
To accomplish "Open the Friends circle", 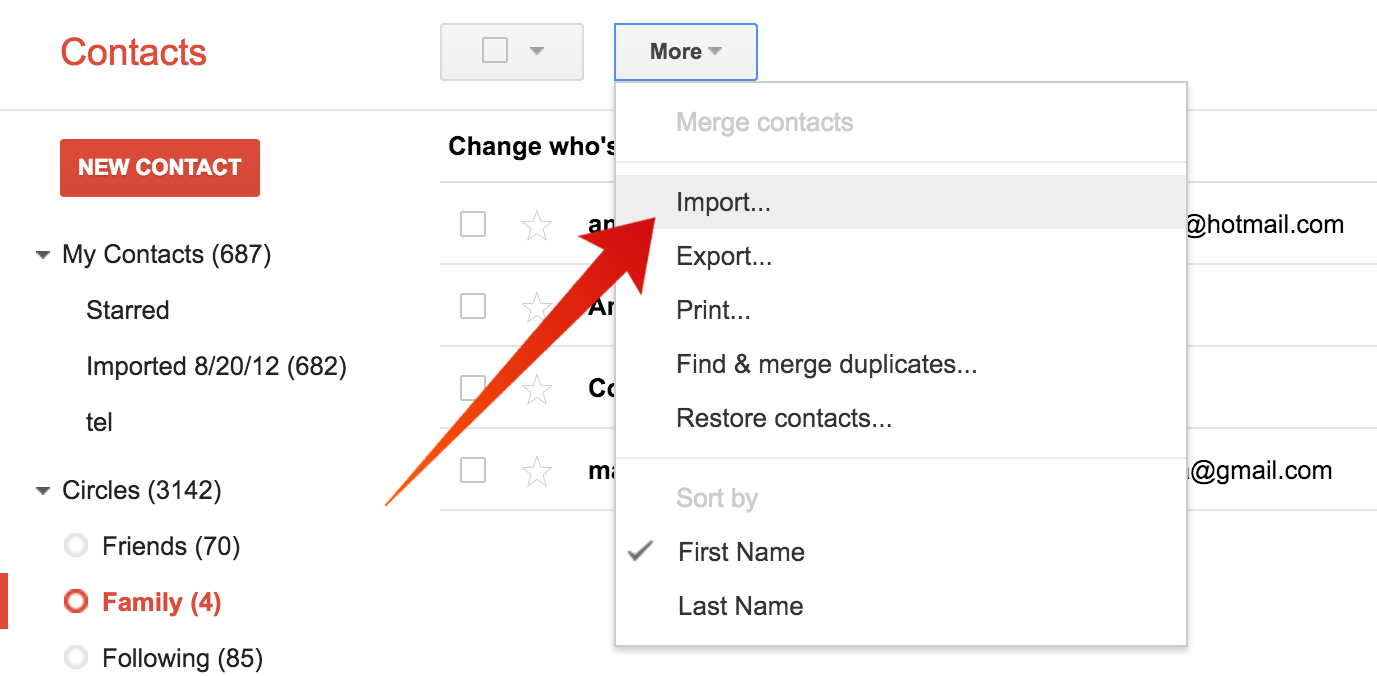I will pyautogui.click(x=170, y=546).
